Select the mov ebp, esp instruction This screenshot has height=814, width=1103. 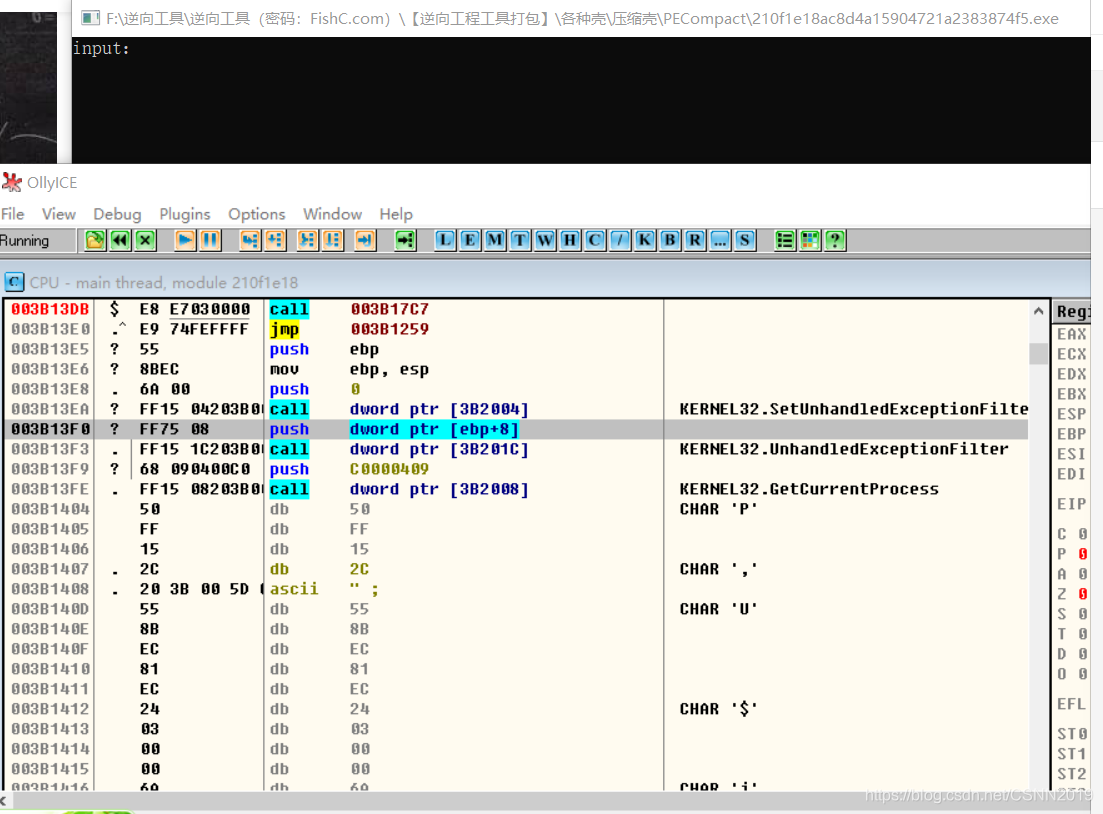[x=516, y=369]
